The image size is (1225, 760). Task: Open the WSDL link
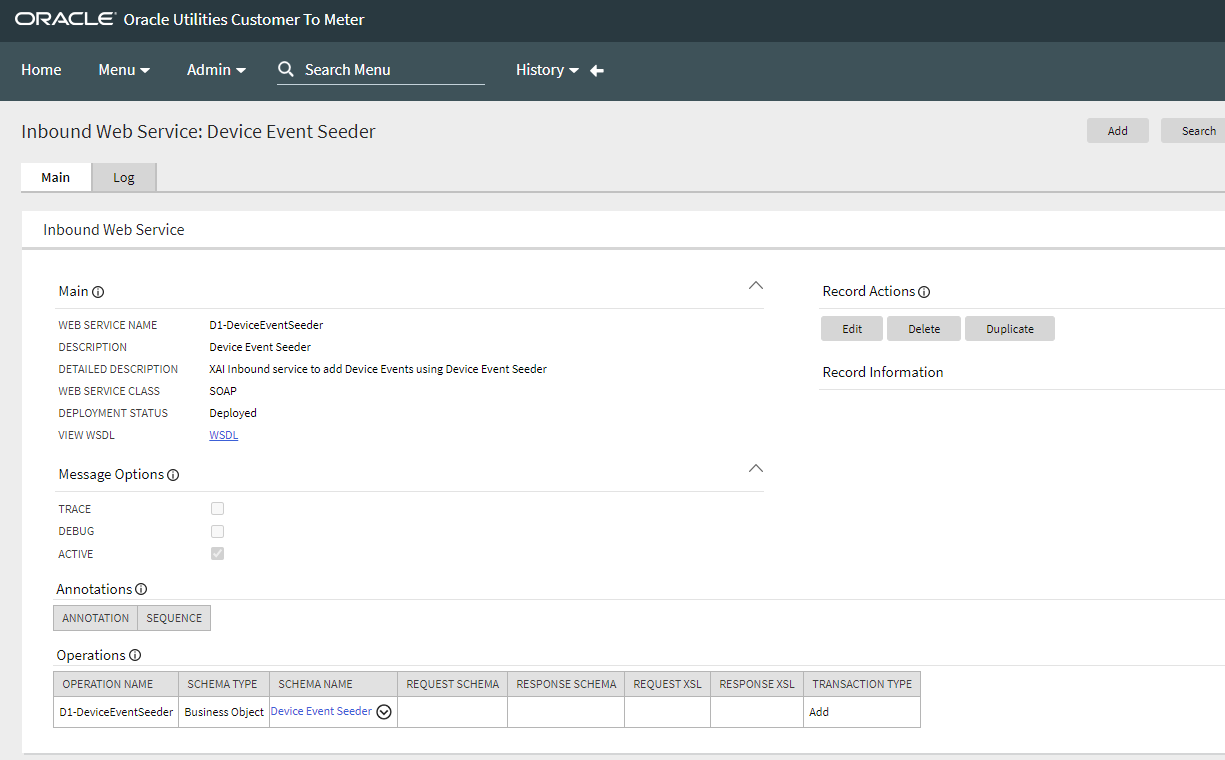(224, 435)
